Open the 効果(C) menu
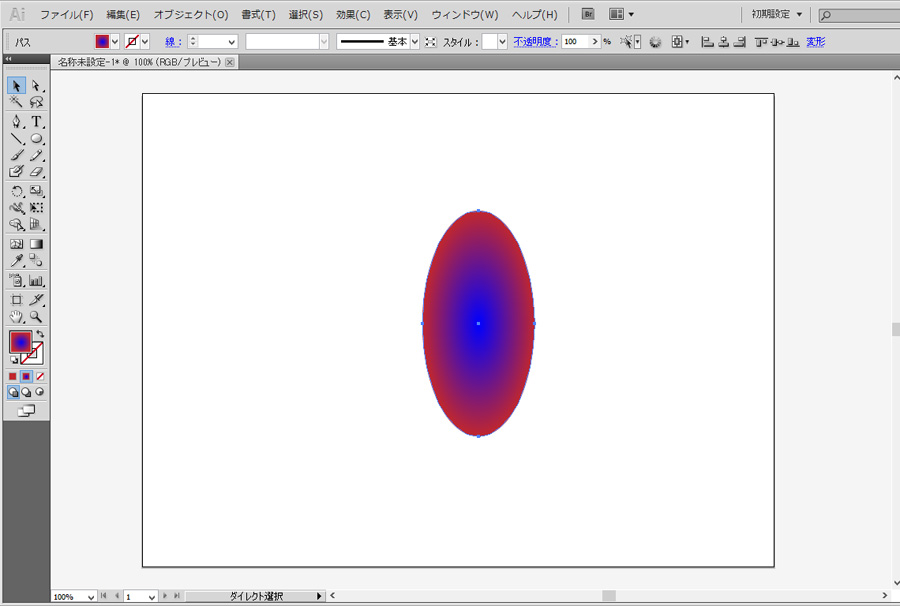900x606 pixels. [353, 15]
